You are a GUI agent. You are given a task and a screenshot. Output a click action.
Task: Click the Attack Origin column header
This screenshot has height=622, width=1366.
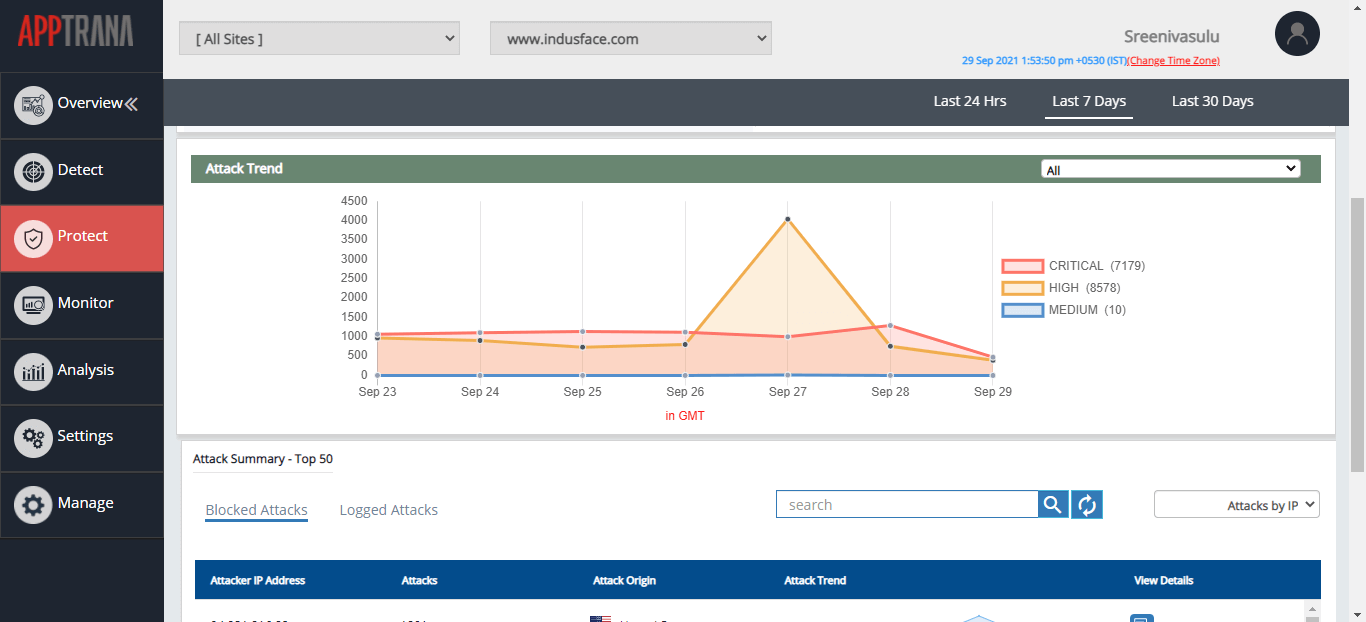624,580
